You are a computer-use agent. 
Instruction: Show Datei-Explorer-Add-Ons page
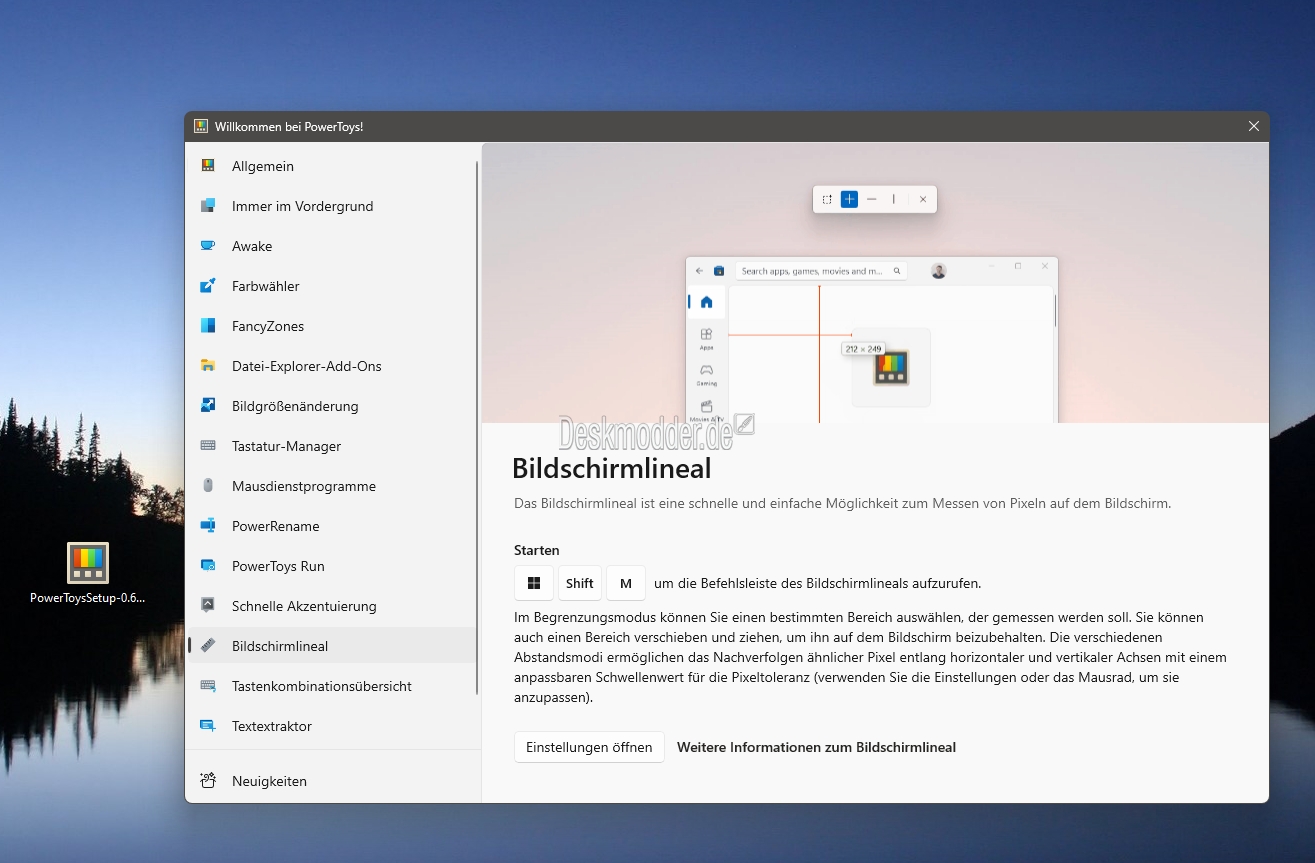point(331,366)
